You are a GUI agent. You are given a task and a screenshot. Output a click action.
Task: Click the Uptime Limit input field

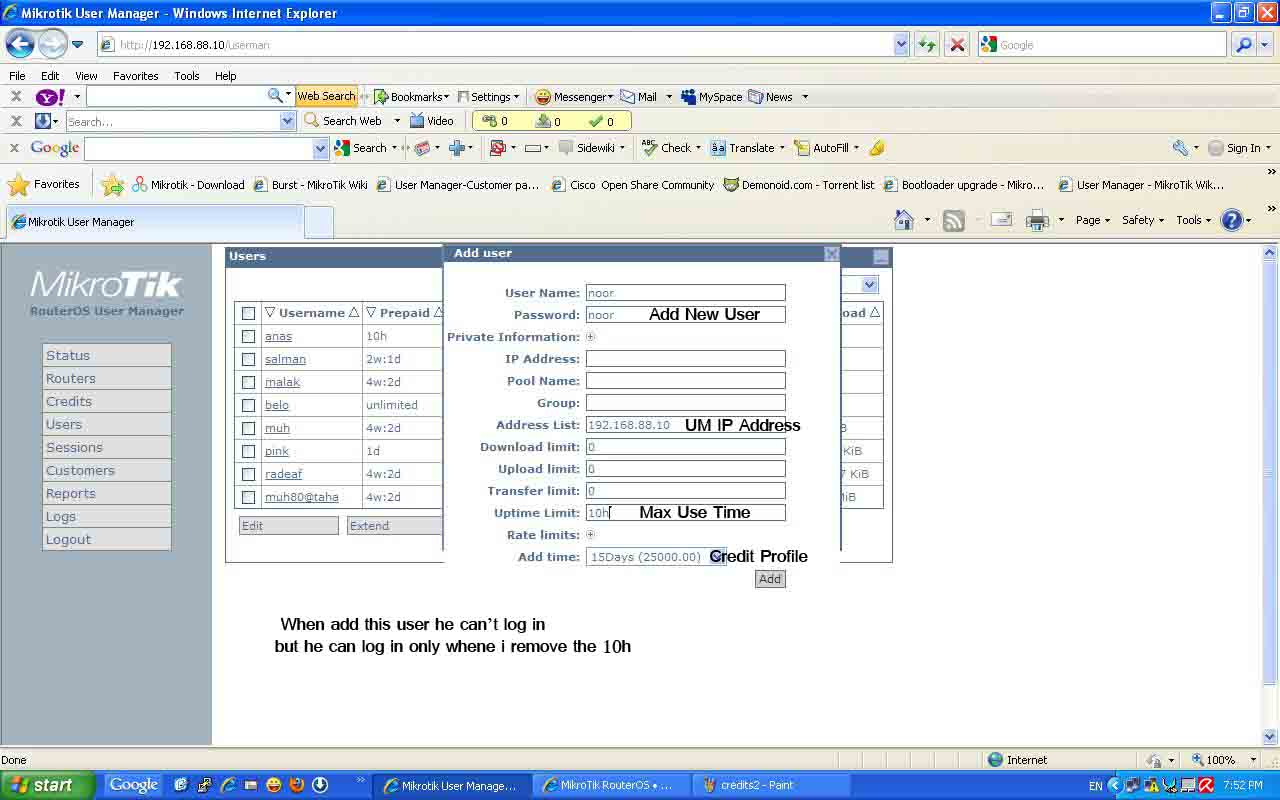click(x=685, y=513)
